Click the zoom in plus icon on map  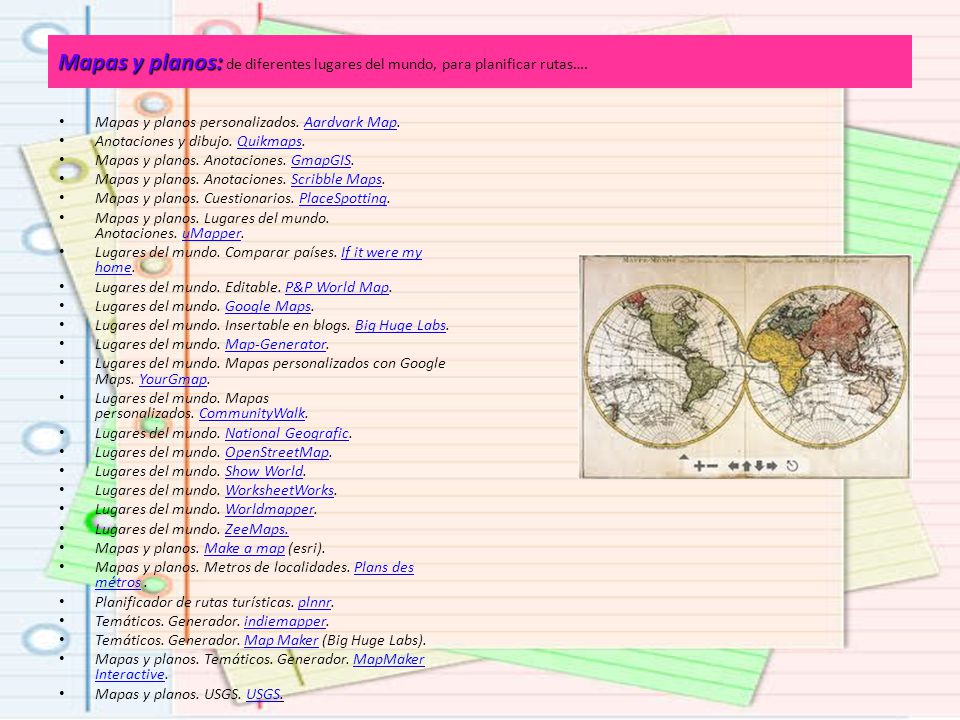pyautogui.click(x=699, y=466)
